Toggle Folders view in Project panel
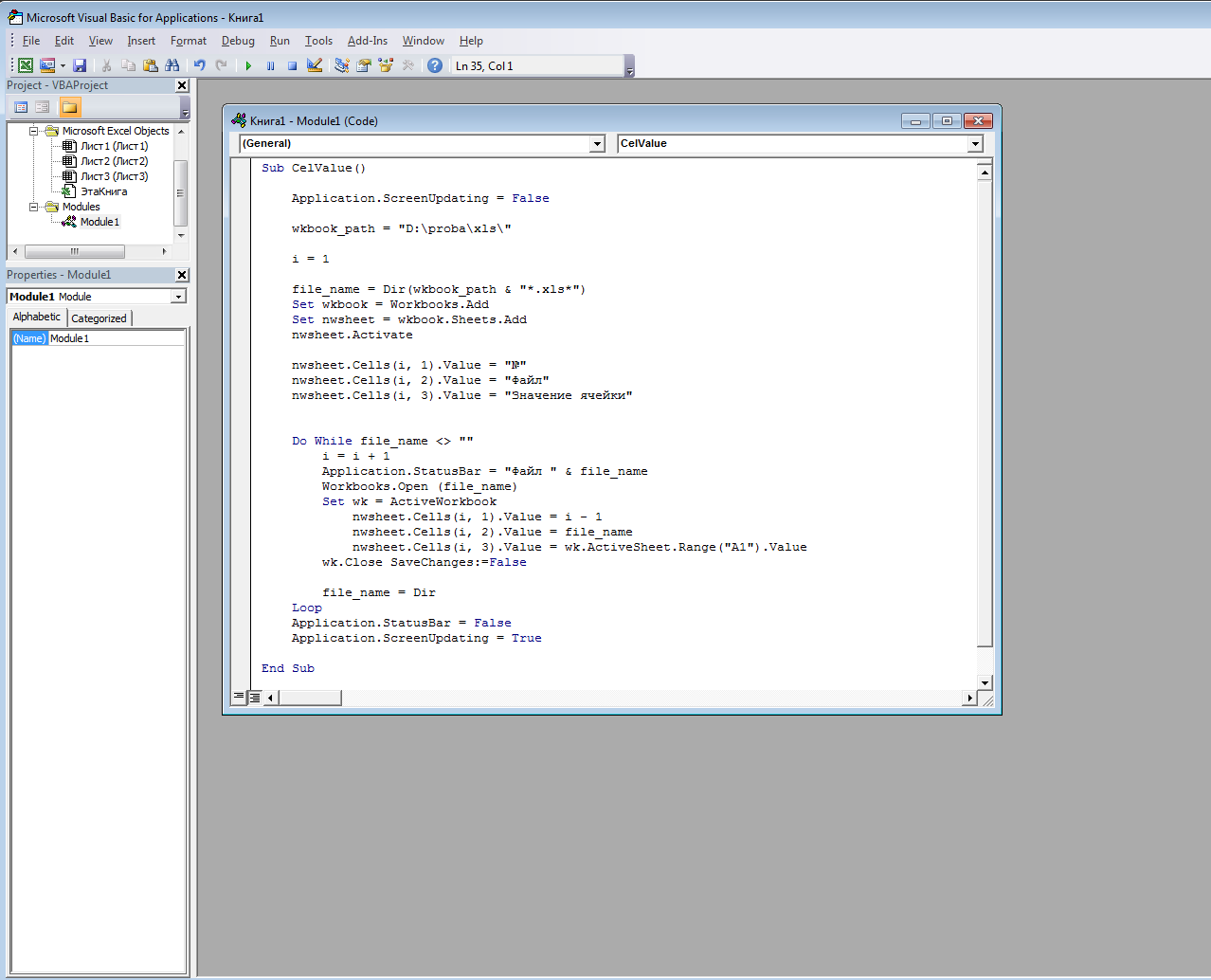Image resolution: width=1211 pixels, height=980 pixels. pyautogui.click(x=70, y=107)
